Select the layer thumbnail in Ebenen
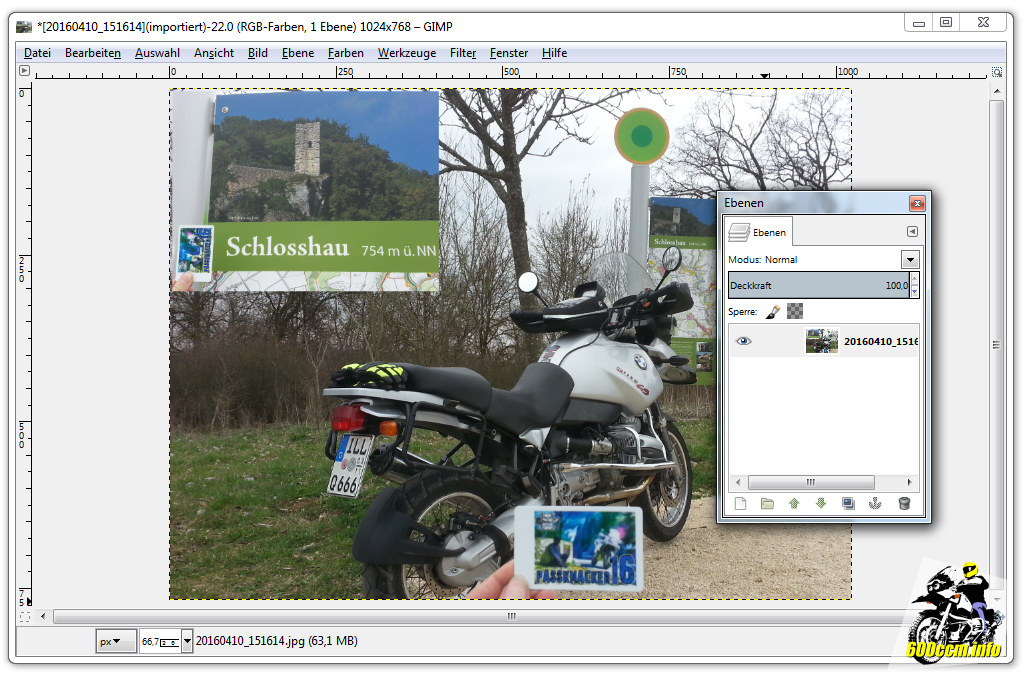The width and height of the screenshot is (1024, 683). point(822,341)
